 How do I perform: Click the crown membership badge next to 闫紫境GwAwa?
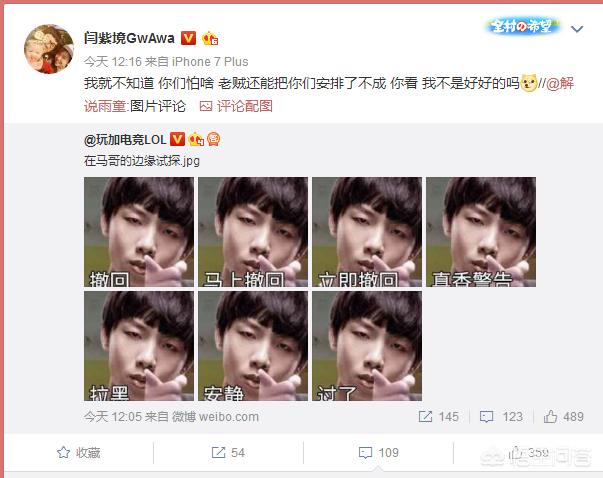(x=210, y=38)
